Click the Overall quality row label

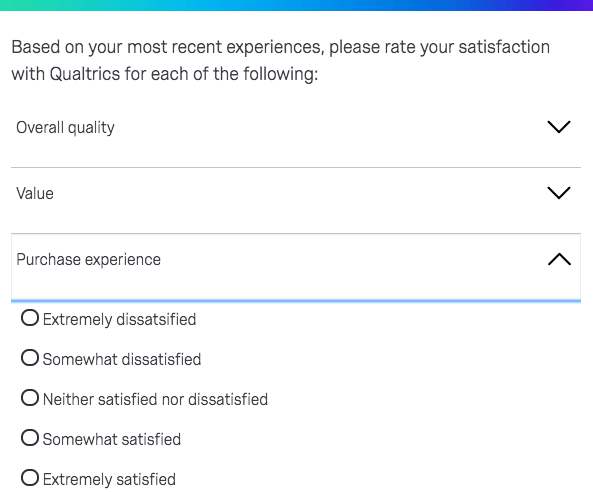[x=65, y=128]
